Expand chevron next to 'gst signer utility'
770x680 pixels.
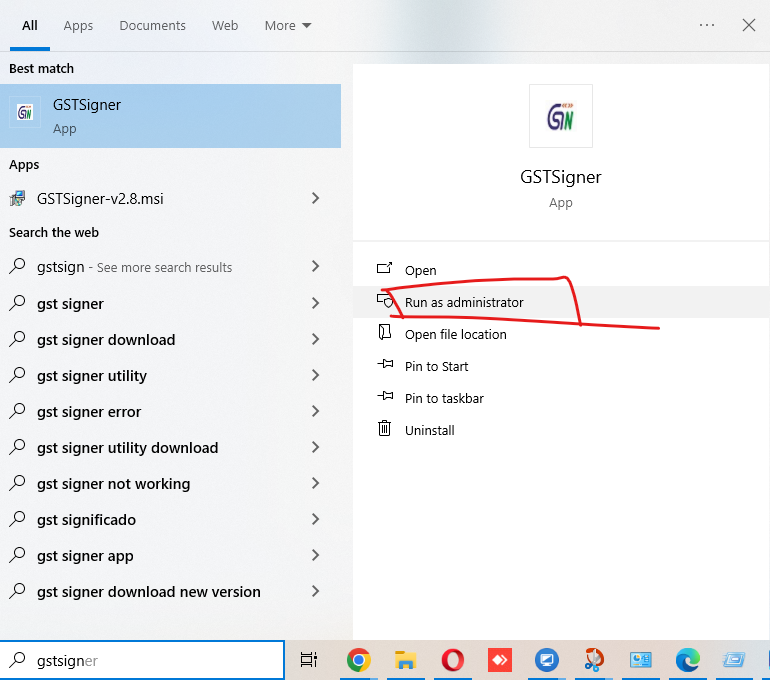tap(315, 376)
